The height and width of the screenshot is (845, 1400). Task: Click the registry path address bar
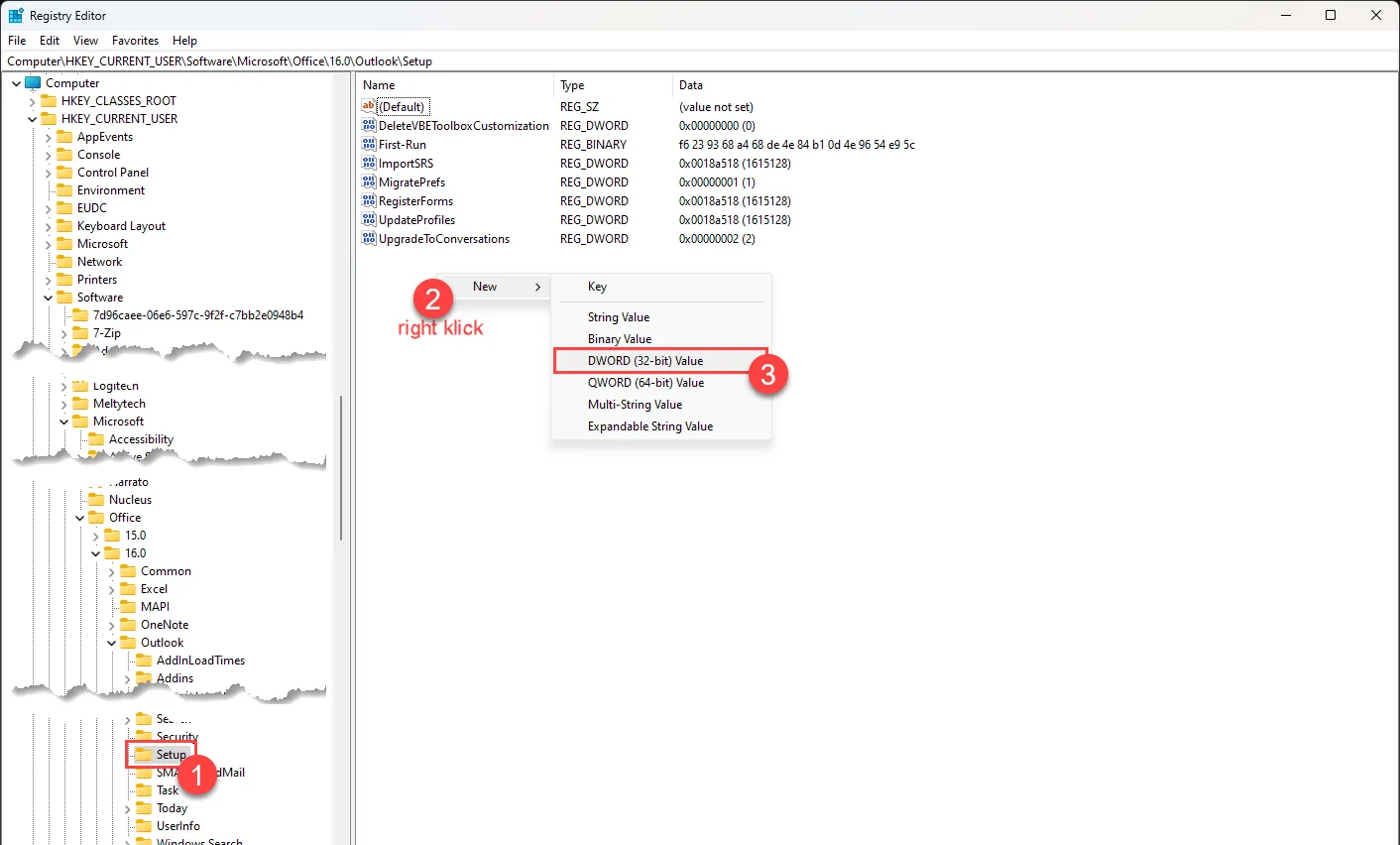click(x=699, y=61)
